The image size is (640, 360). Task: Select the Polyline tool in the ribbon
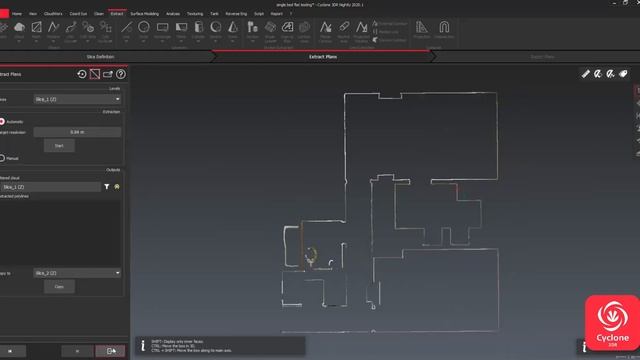click(53, 27)
